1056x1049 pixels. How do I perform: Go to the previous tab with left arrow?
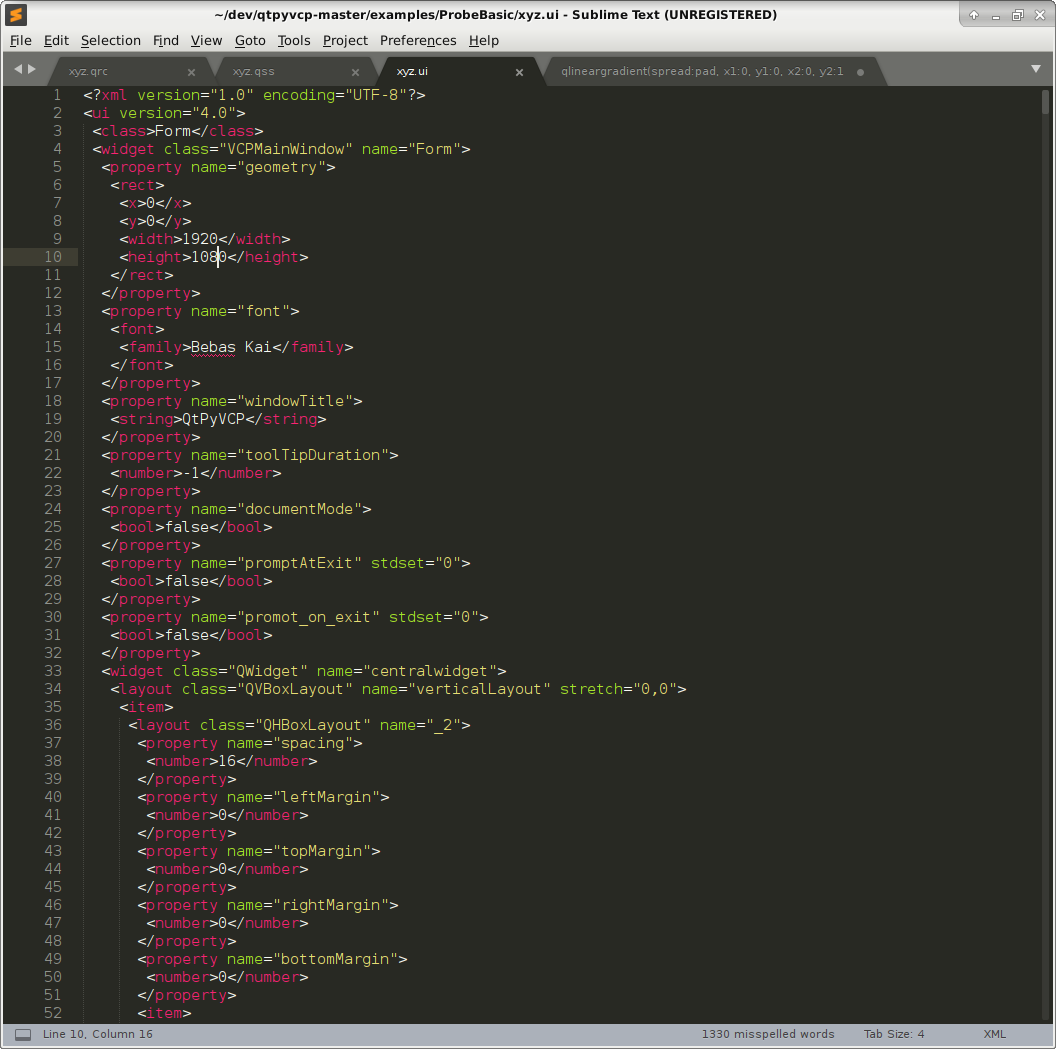pyautogui.click(x=18, y=69)
